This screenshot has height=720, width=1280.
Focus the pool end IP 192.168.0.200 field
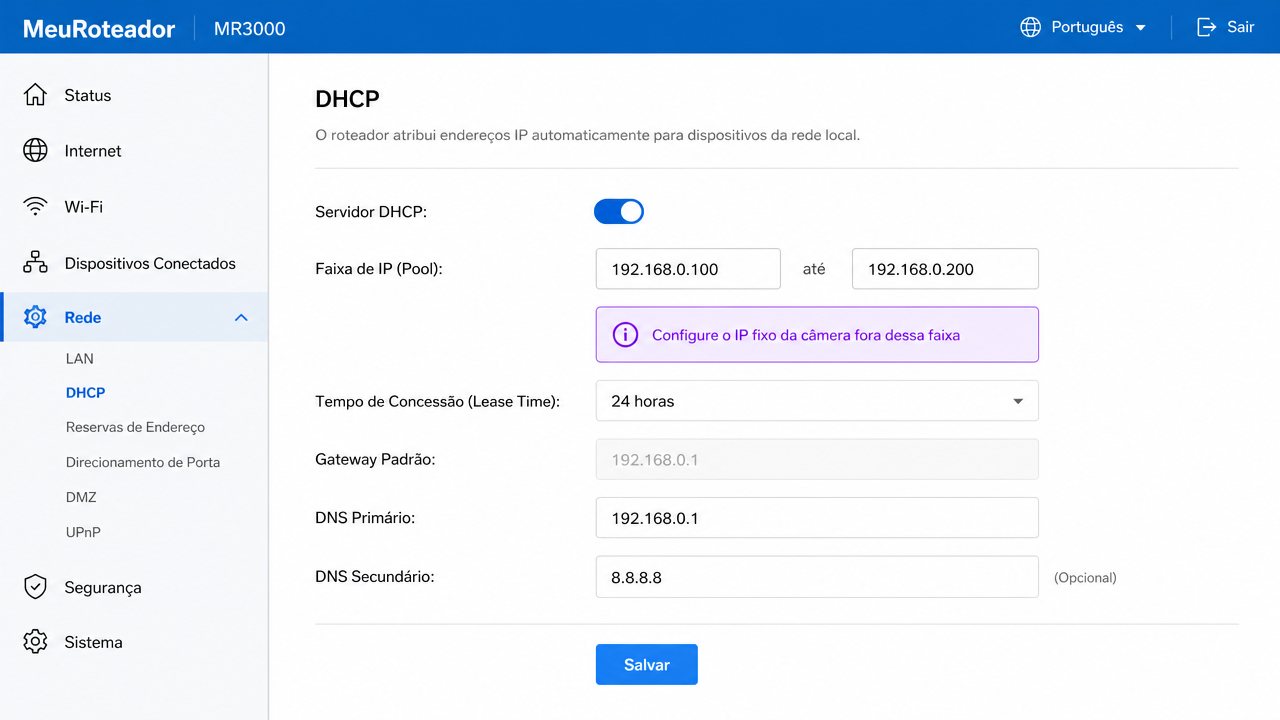[945, 269]
